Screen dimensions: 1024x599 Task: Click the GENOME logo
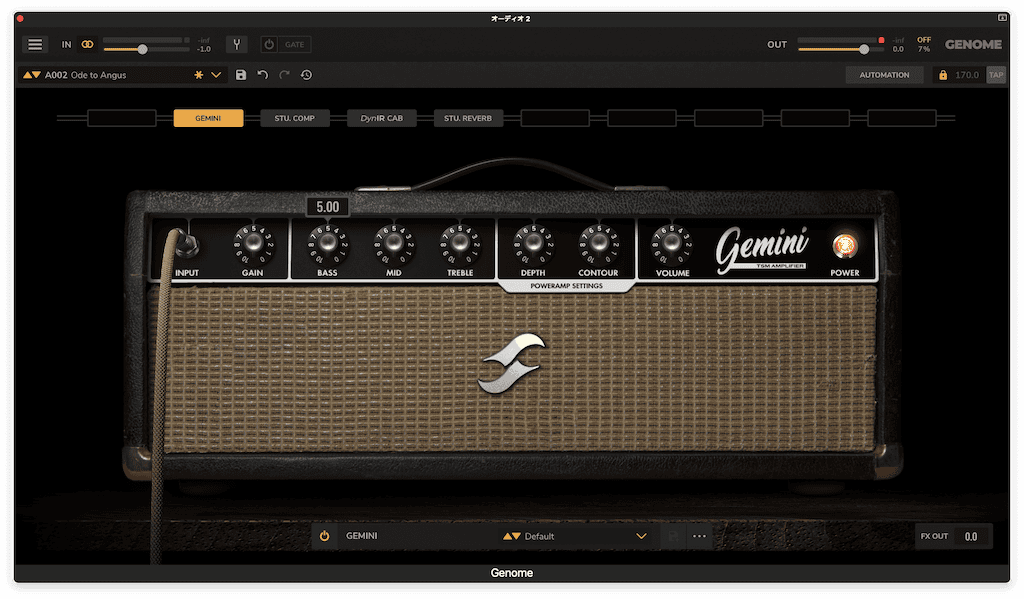click(973, 44)
